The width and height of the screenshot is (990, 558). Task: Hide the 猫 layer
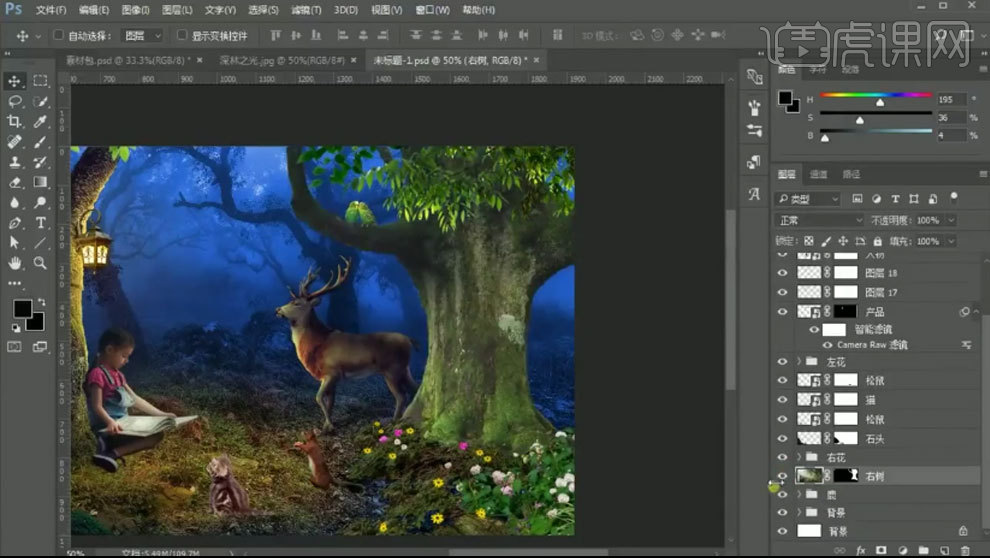point(783,400)
